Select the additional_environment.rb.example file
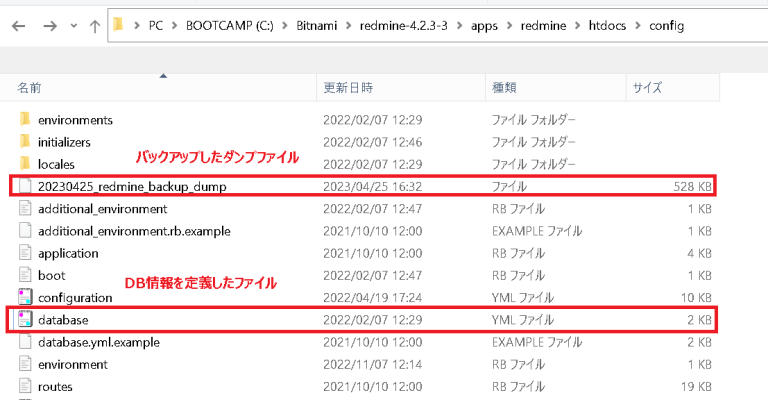 (133, 231)
